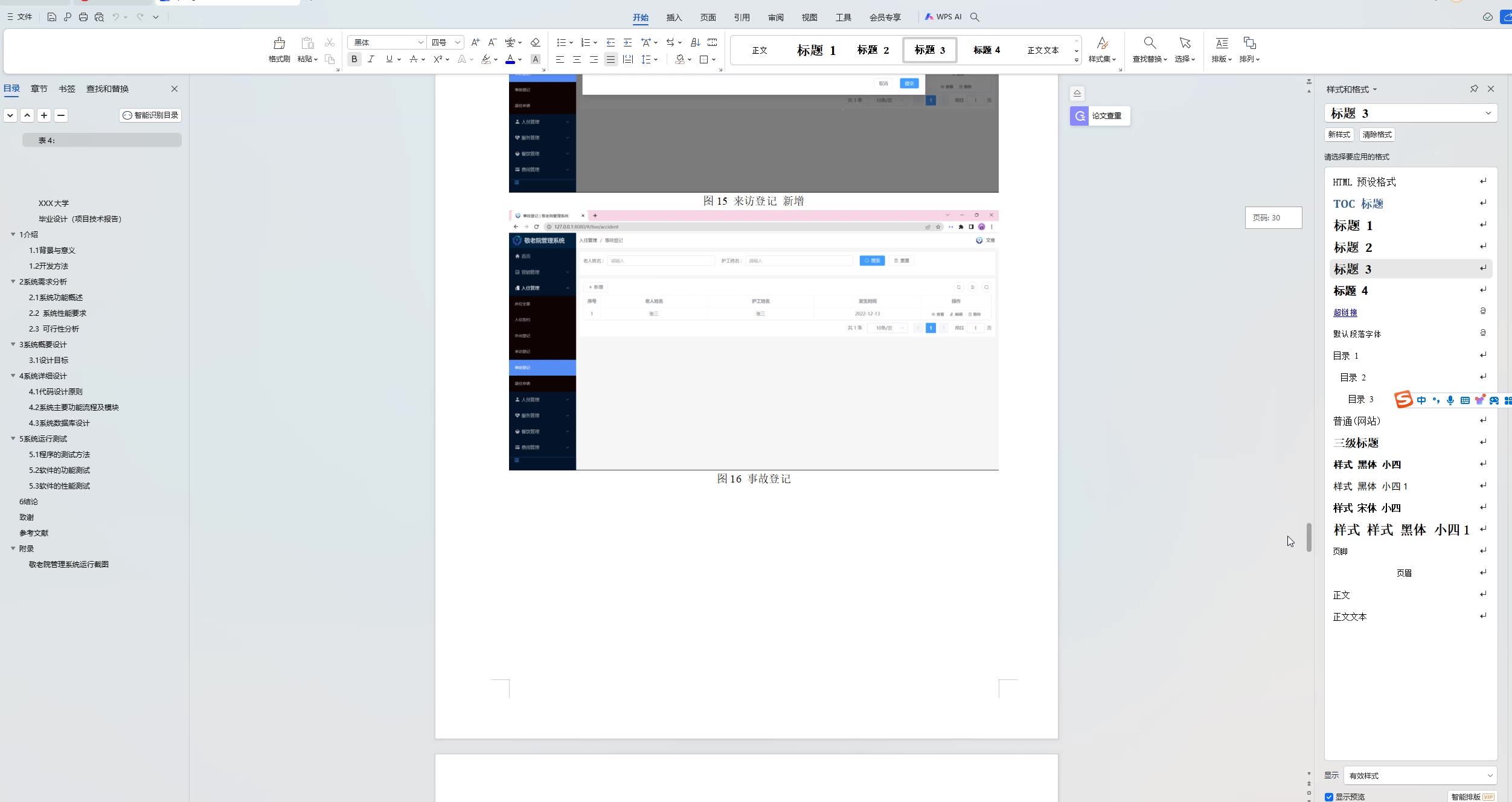Align paragraph left with the left-align icon
This screenshot has width=1512, height=802.
(x=560, y=59)
